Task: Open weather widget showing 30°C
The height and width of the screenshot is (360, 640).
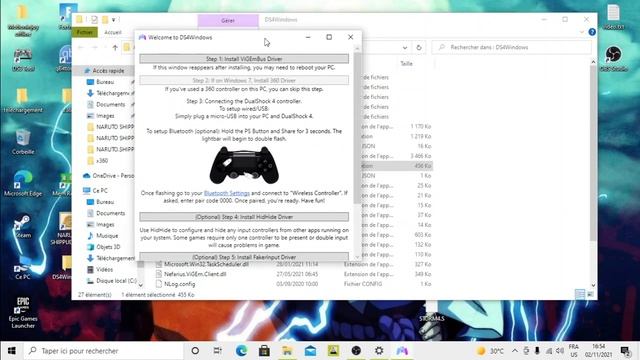Action: point(490,351)
